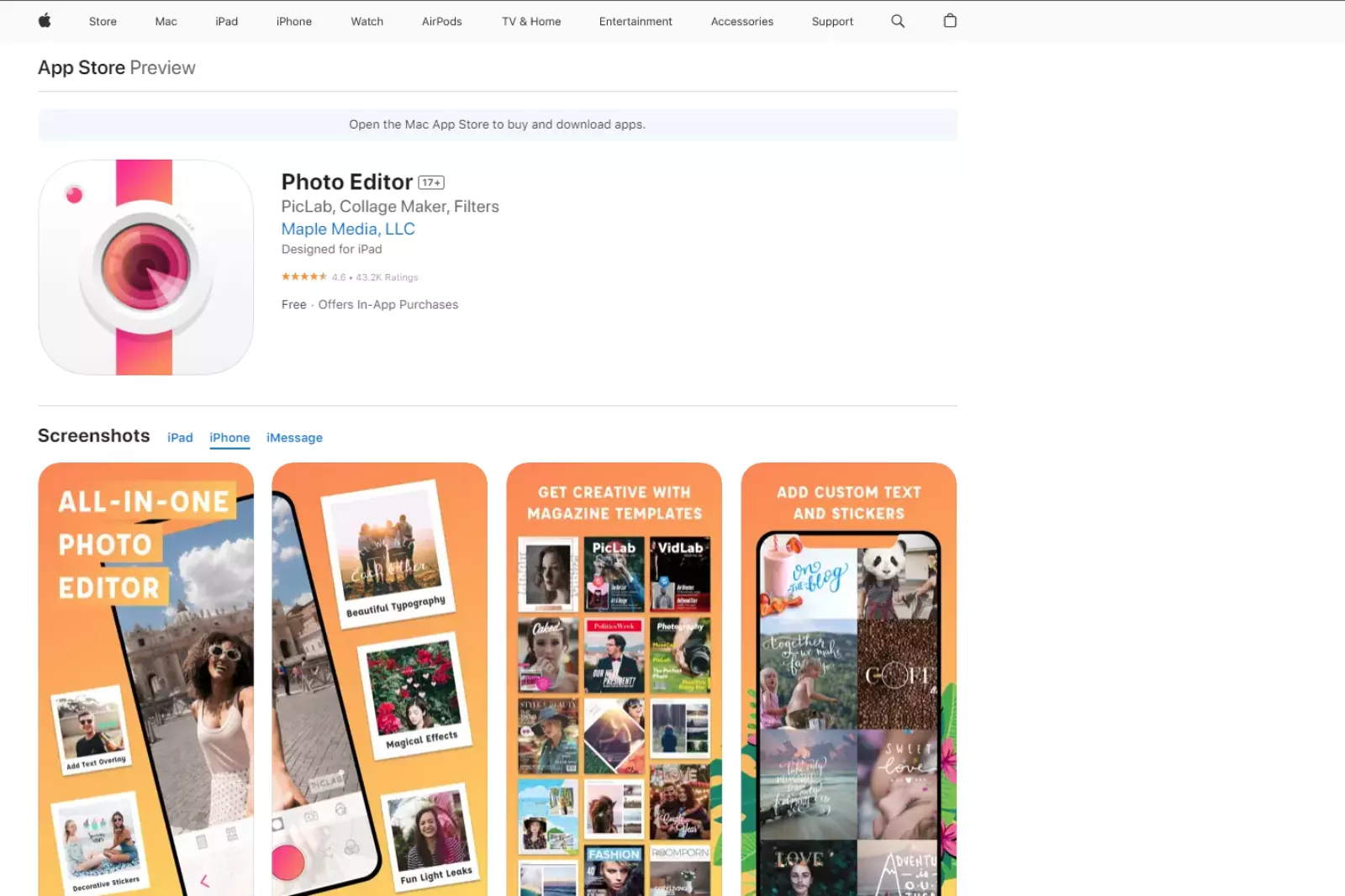Click the star rating icons
The width and height of the screenshot is (1345, 896).
[304, 277]
